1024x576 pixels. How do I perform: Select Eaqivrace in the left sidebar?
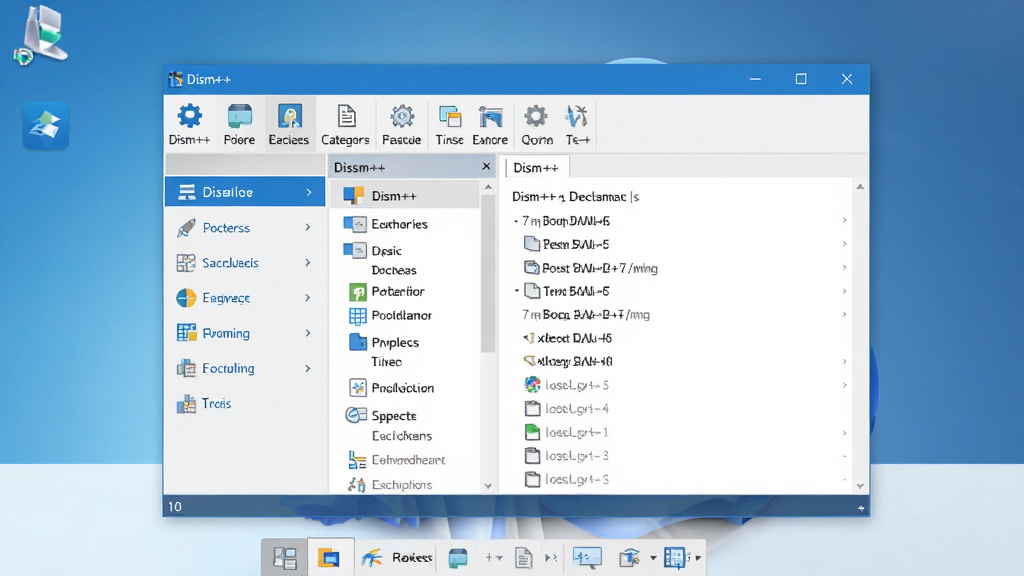pyautogui.click(x=245, y=298)
